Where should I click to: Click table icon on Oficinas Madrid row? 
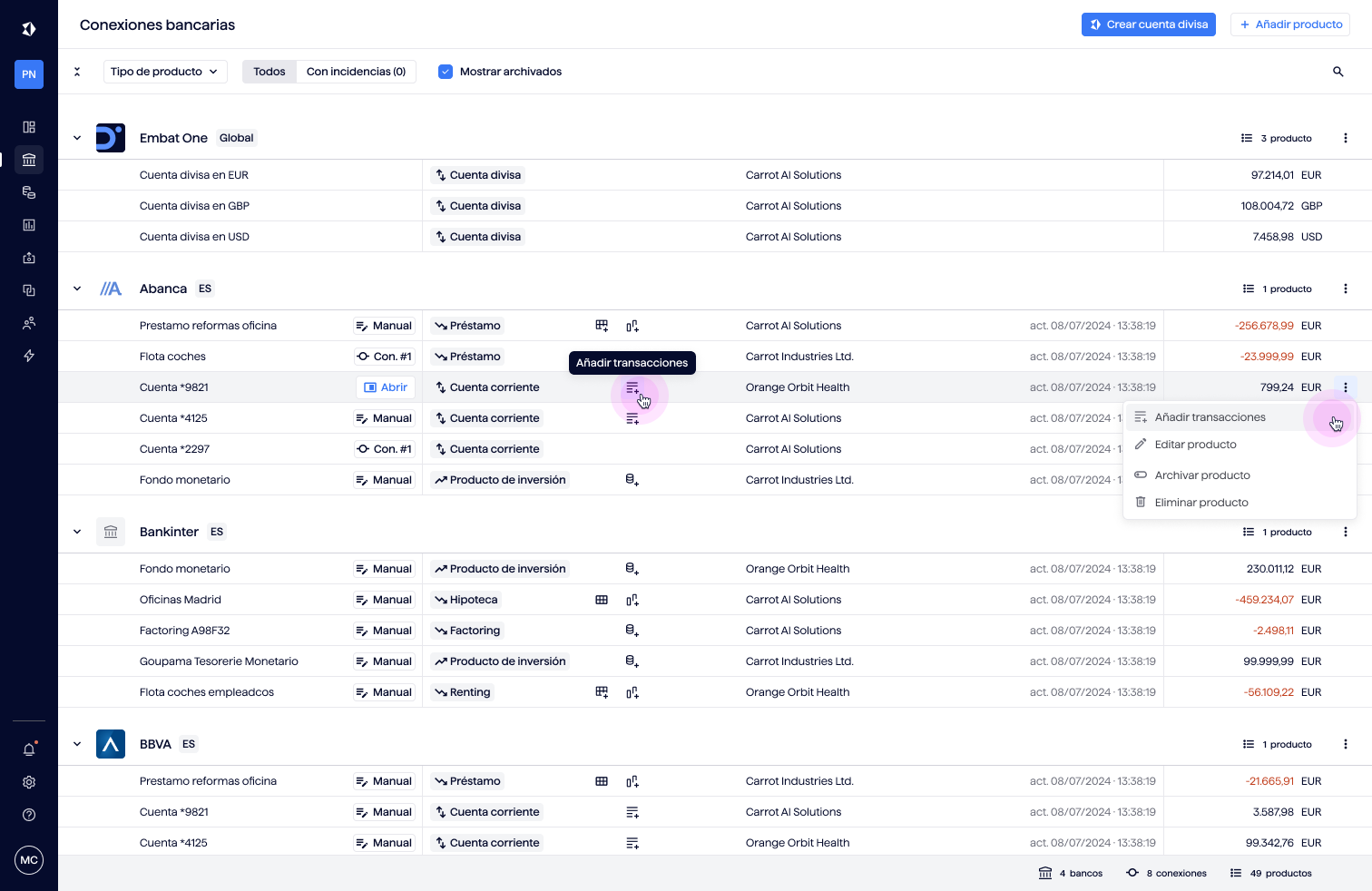[602, 600]
